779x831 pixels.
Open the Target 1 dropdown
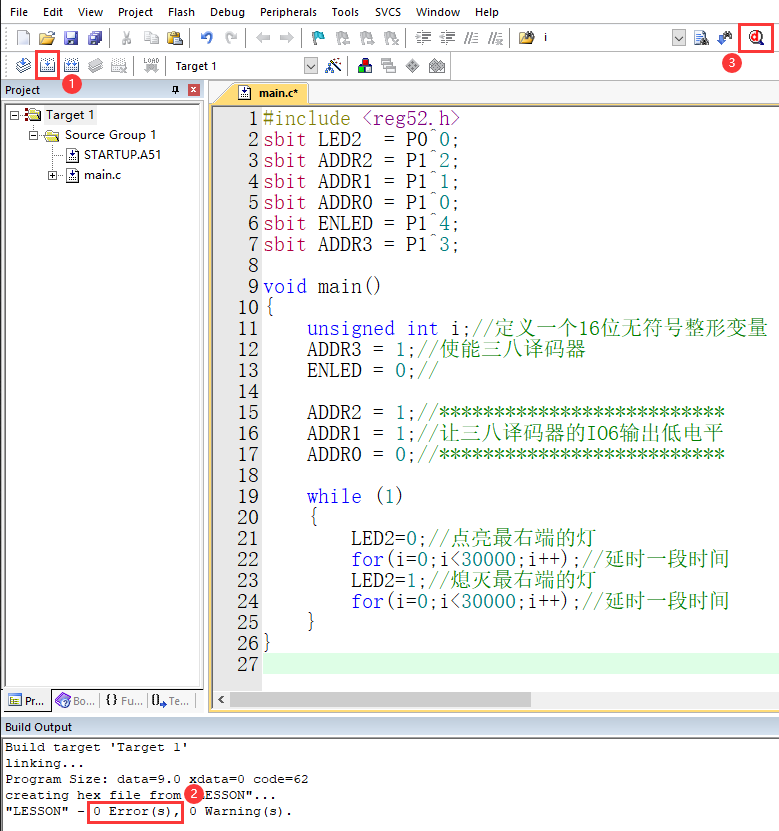pyautogui.click(x=310, y=66)
